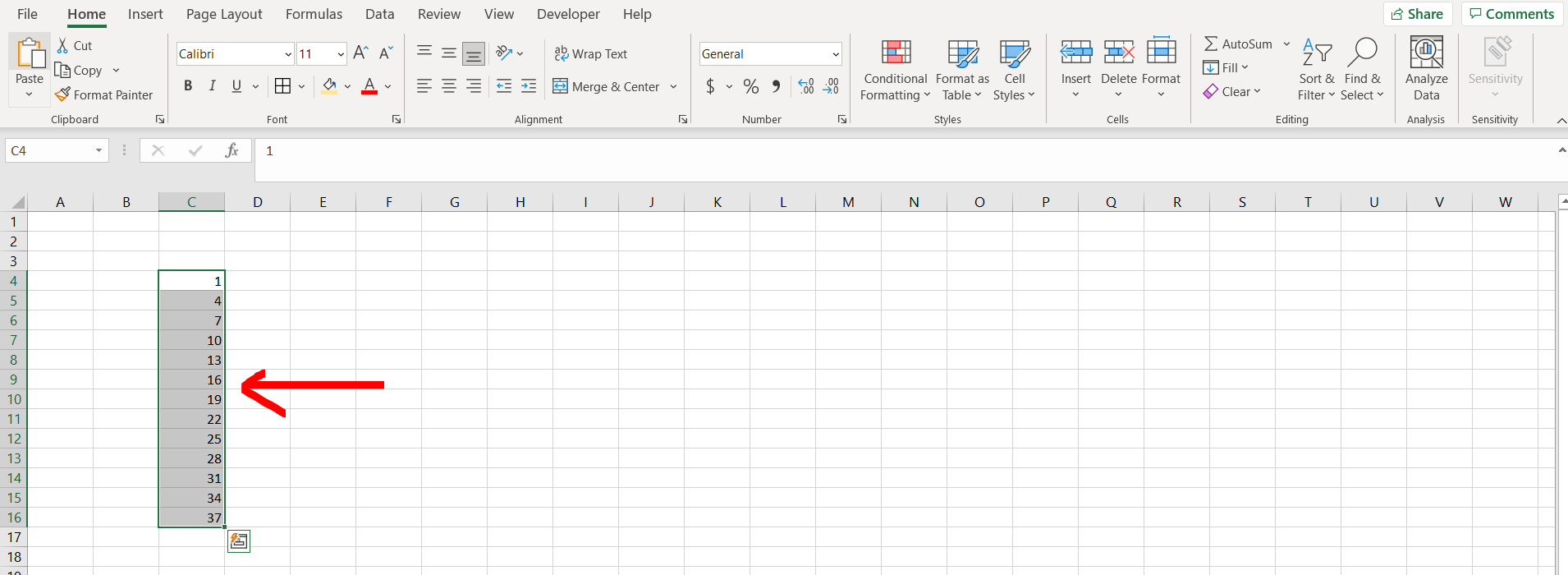The height and width of the screenshot is (575, 1568).
Task: Toggle Italic formatting
Action: [x=213, y=86]
